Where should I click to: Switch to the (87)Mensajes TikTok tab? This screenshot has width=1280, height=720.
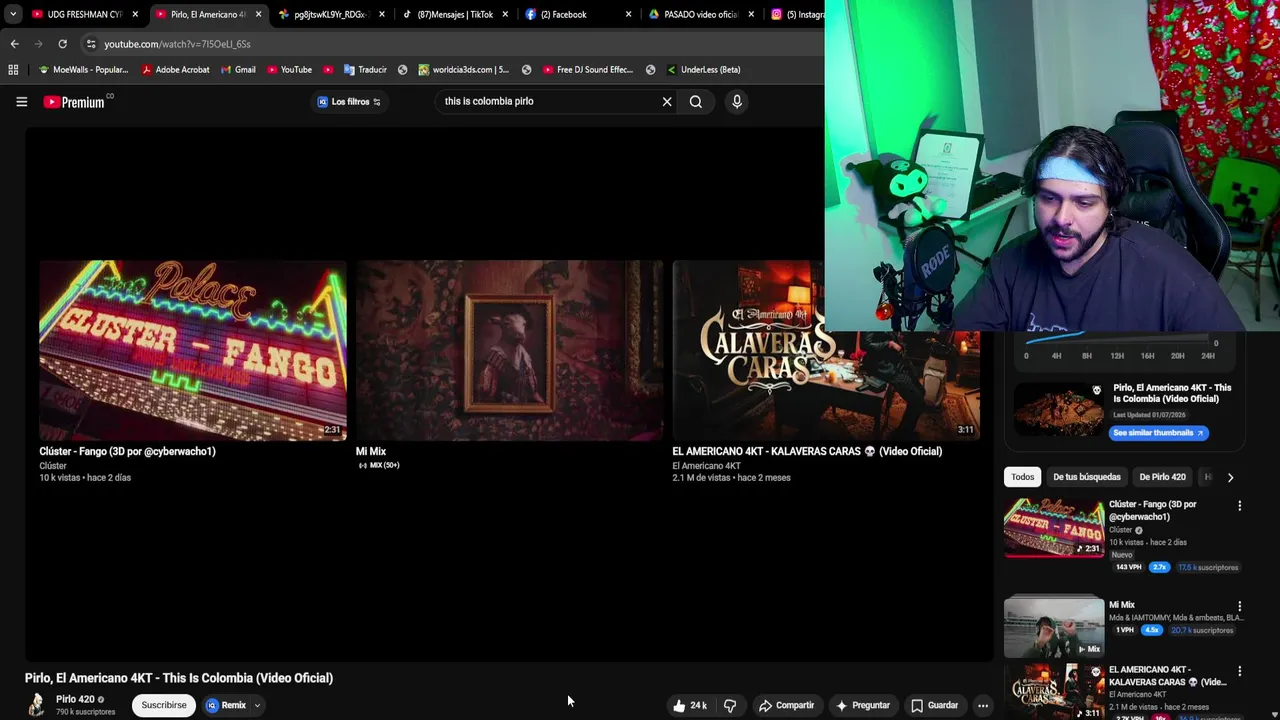pos(453,14)
